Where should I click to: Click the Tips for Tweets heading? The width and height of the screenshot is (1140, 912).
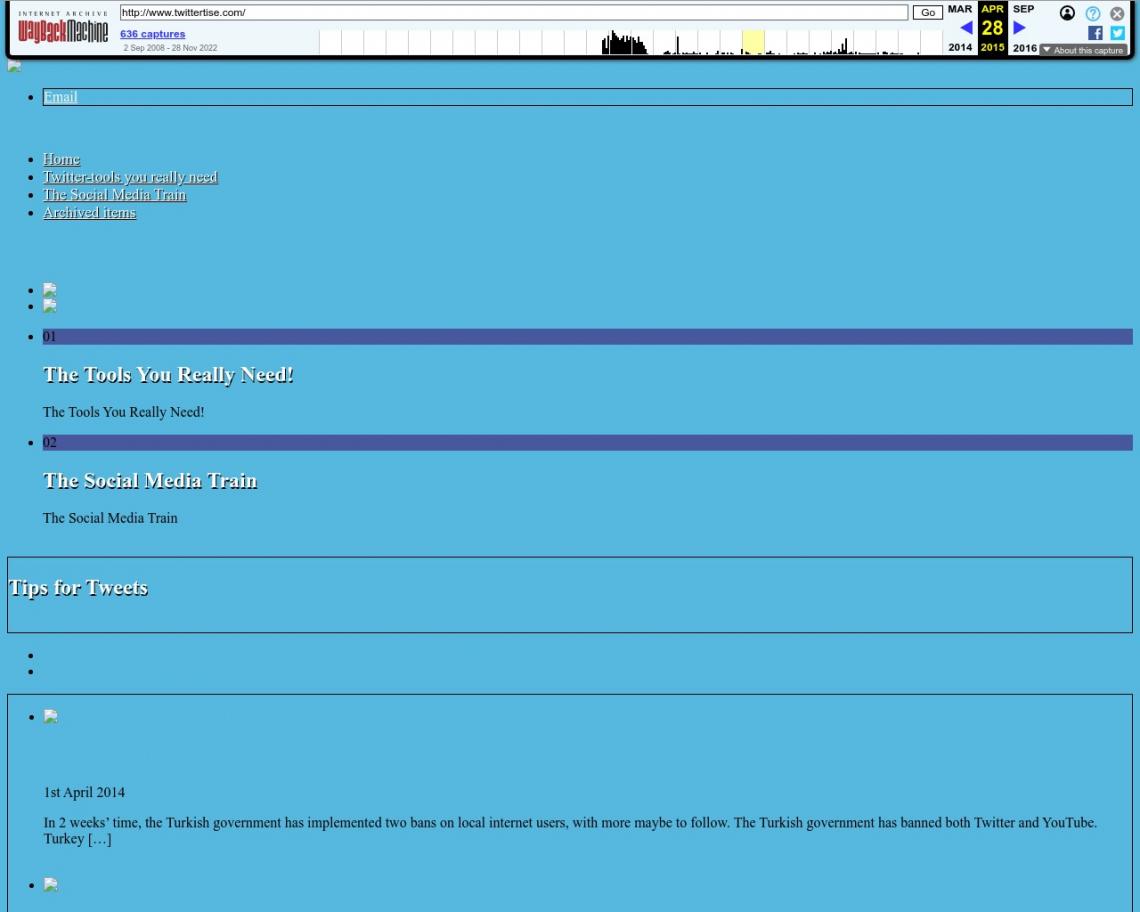tap(79, 588)
